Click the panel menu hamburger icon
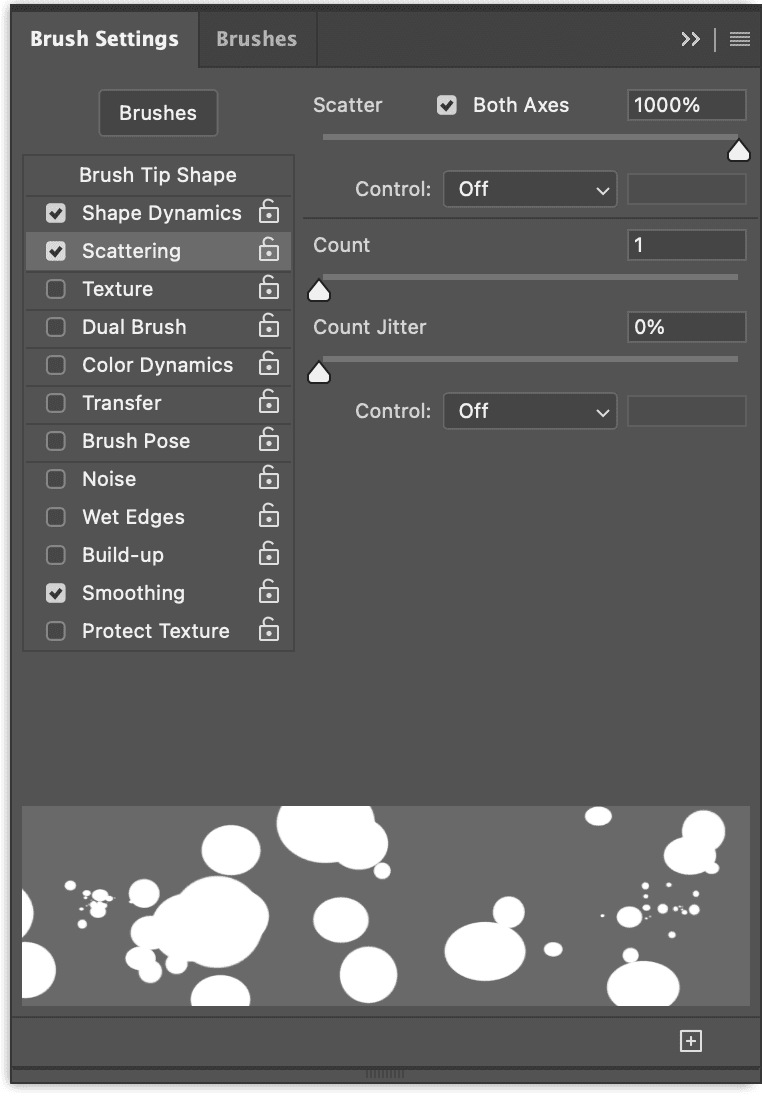Screen dimensions: 762x1098 pos(739,39)
